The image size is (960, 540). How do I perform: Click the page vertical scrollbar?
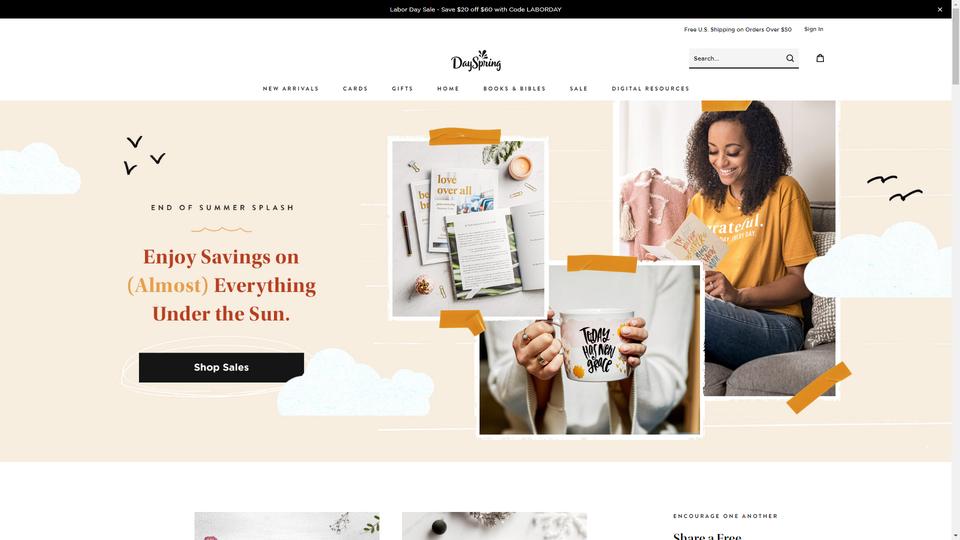pos(955,269)
